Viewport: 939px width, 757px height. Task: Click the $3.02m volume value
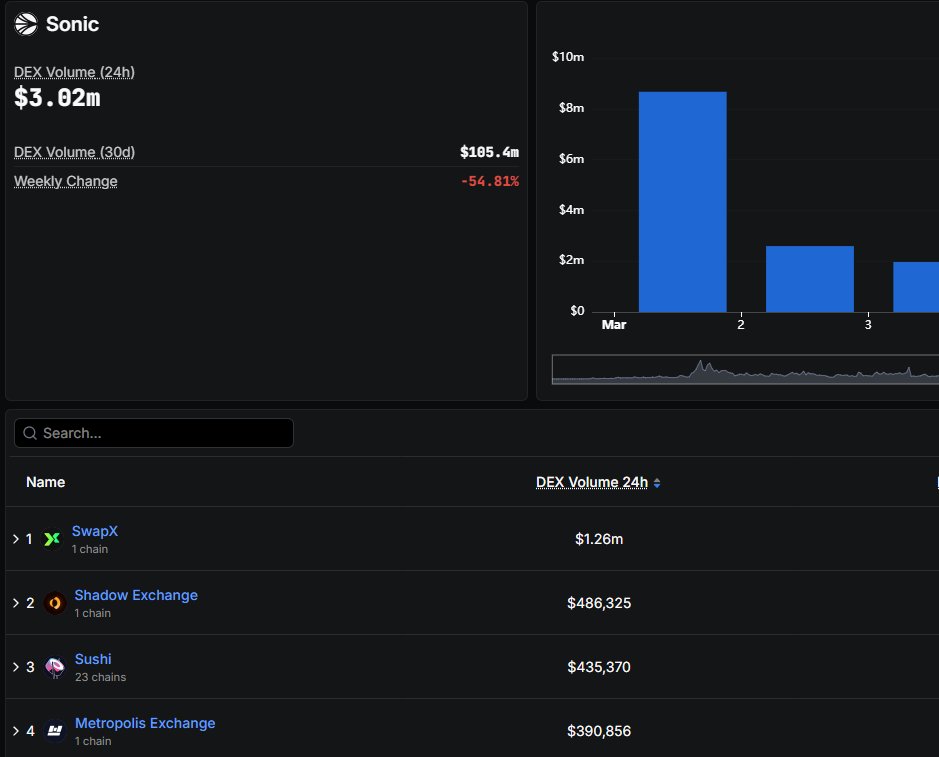point(57,98)
